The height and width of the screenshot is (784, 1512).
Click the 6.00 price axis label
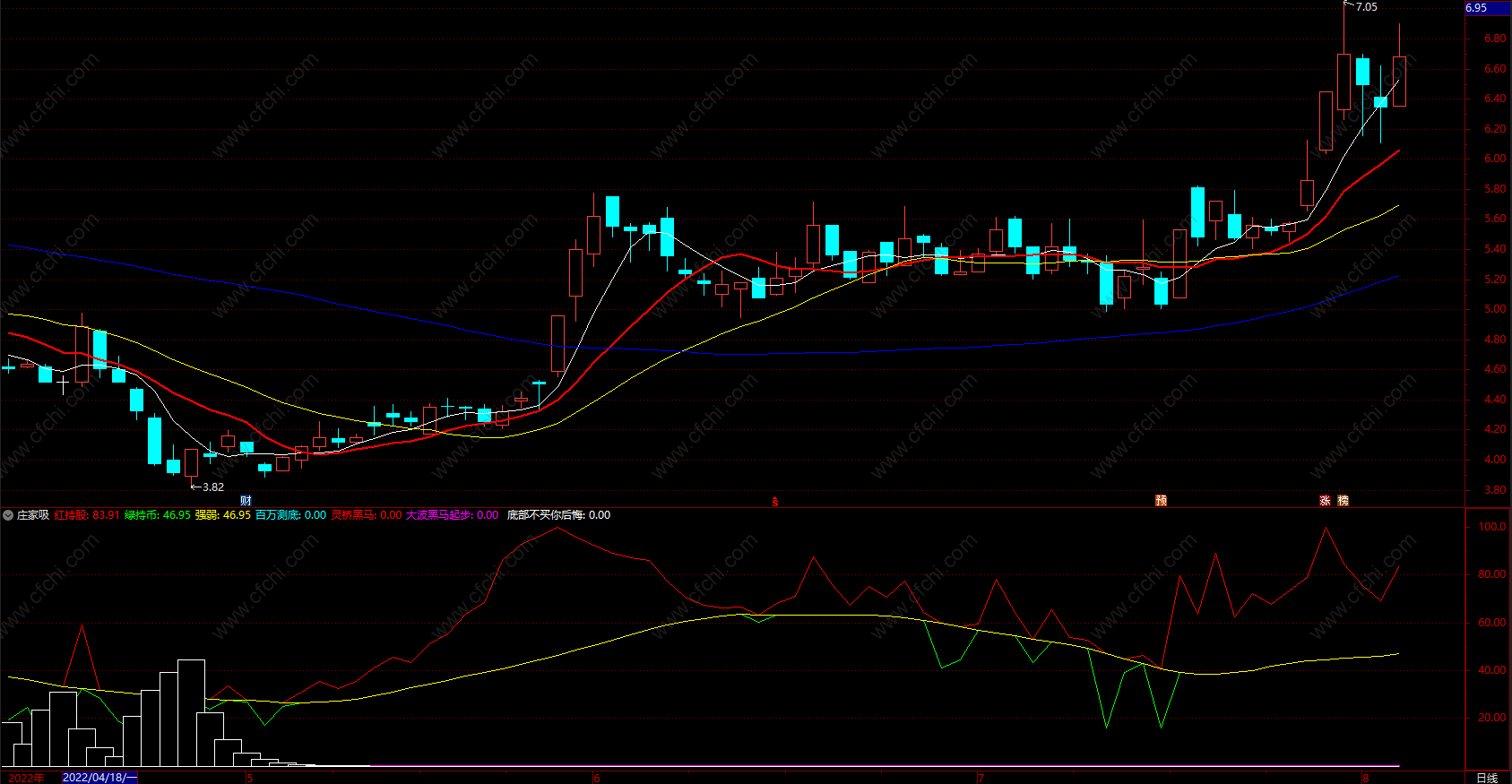click(x=1495, y=159)
